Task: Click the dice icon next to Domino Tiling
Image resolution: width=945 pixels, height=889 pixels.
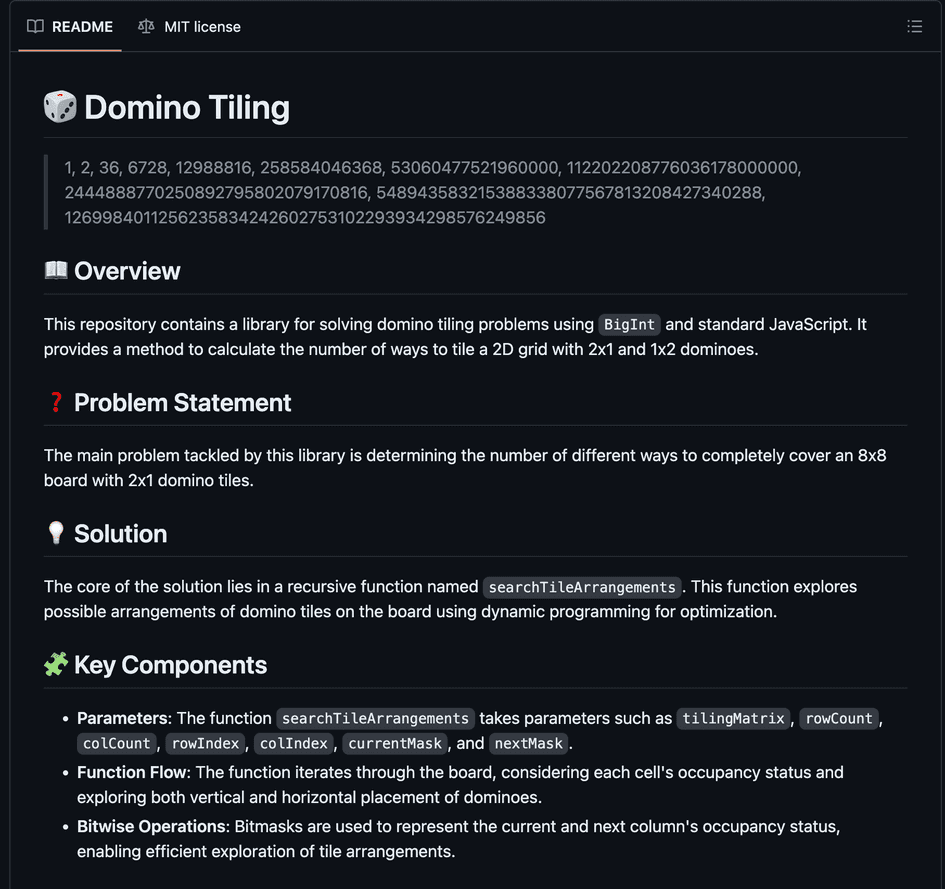Action: tap(60, 104)
